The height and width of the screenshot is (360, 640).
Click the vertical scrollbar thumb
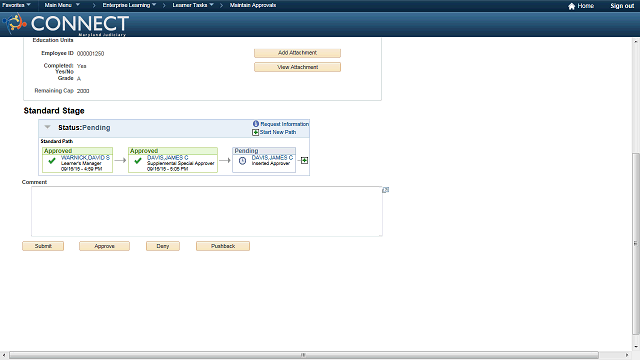[636, 244]
